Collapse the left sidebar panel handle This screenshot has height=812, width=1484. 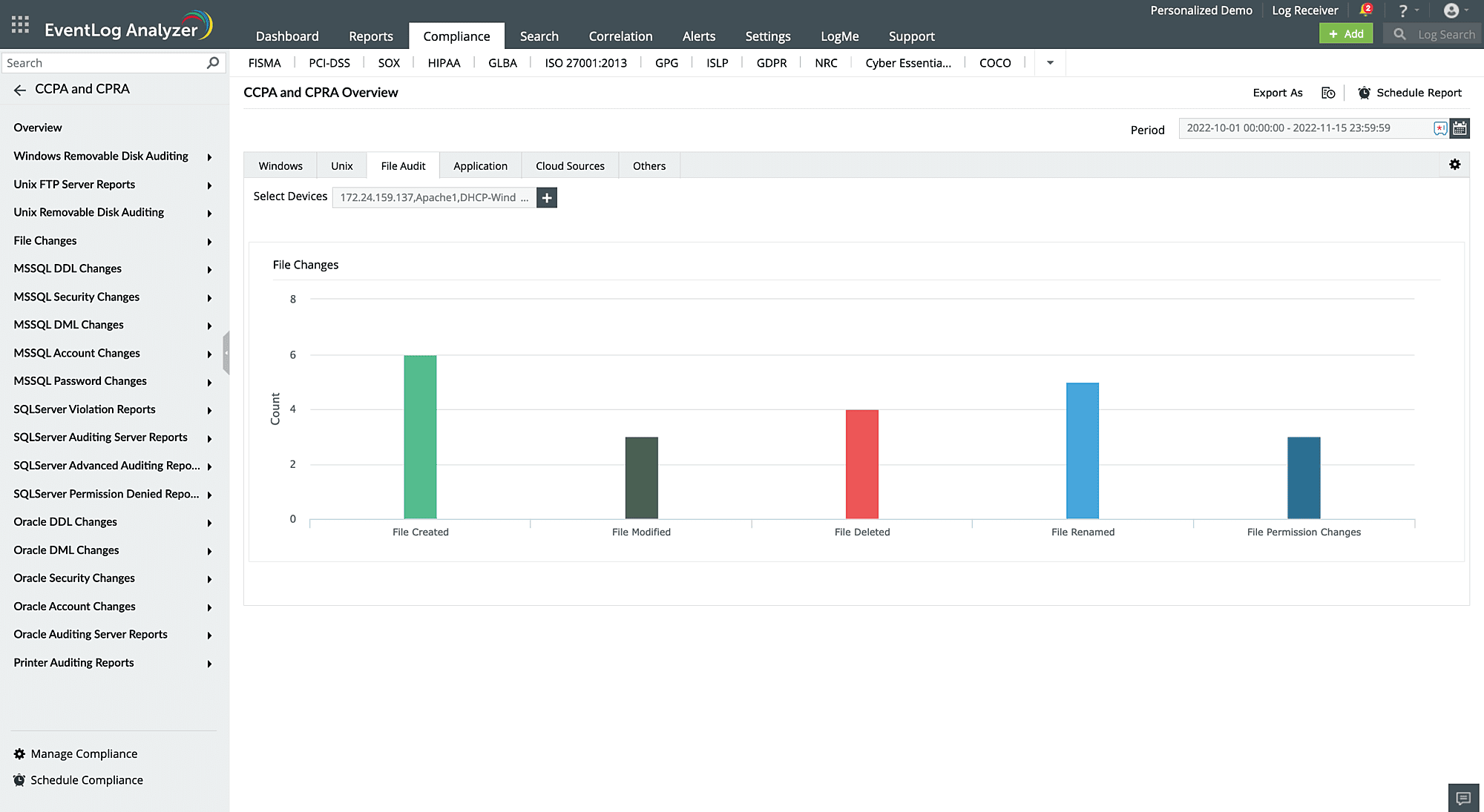pyautogui.click(x=226, y=353)
